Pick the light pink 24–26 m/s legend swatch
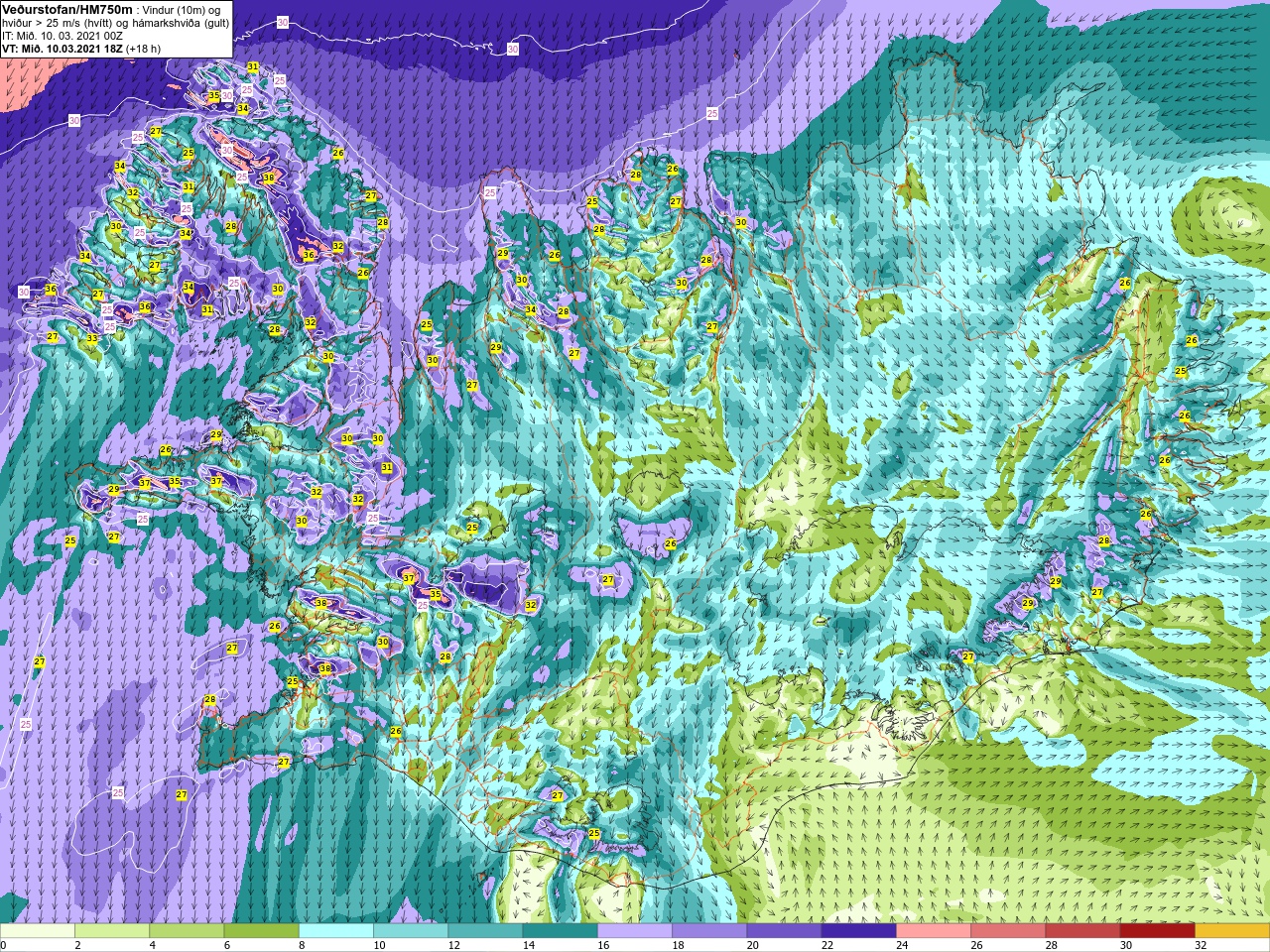Screen dimensions: 1270x952 (x=934, y=931)
